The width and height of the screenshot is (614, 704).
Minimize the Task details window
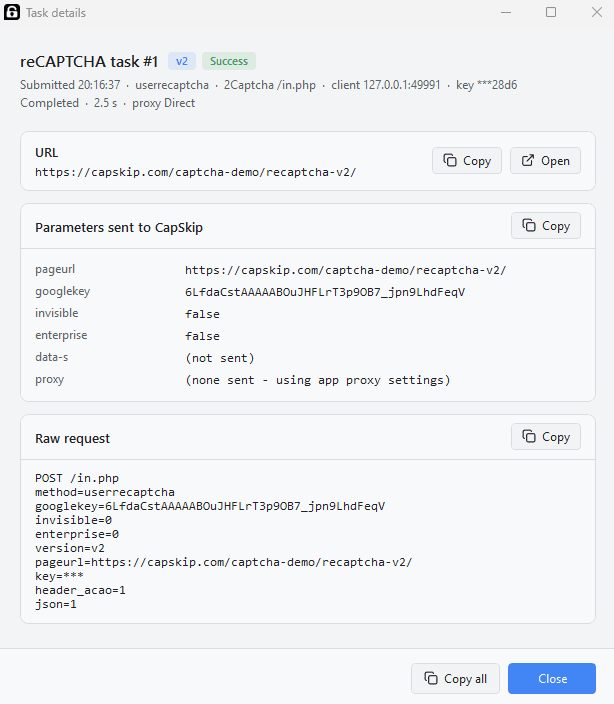[x=506, y=12]
